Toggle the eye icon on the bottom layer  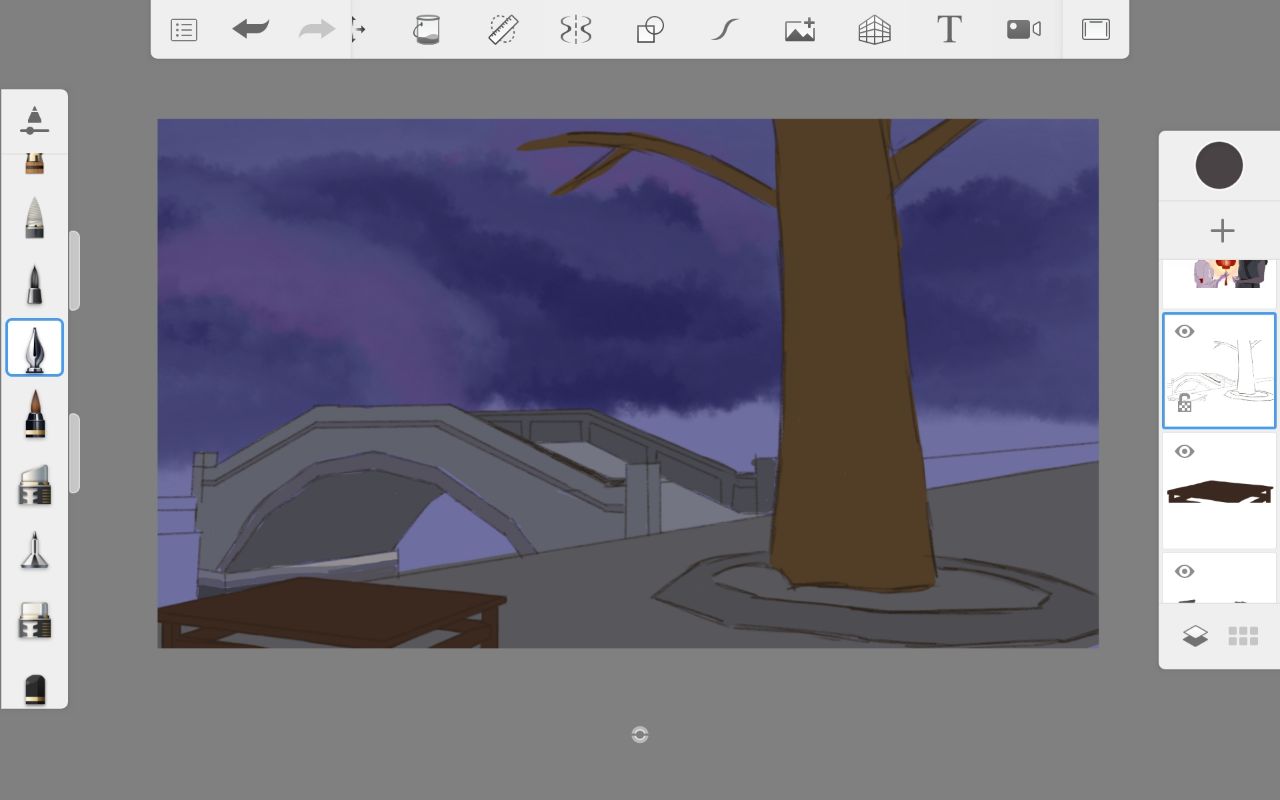point(1185,572)
